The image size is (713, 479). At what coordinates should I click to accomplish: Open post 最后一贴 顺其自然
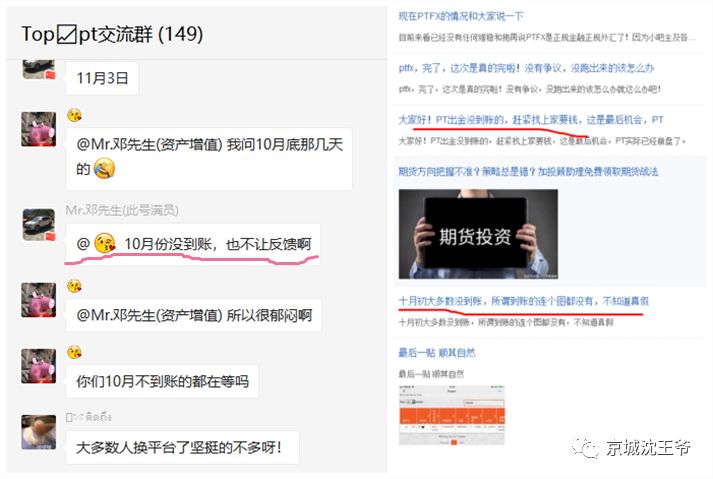pos(437,353)
